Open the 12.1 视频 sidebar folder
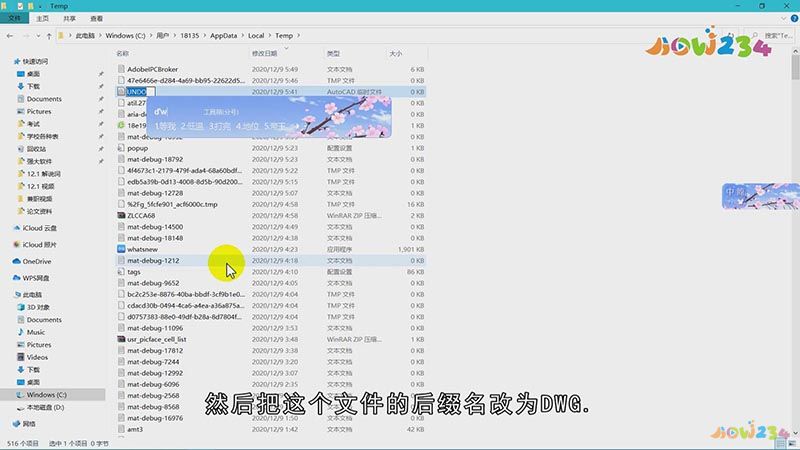Image resolution: width=800 pixels, height=450 pixels. pos(40,186)
